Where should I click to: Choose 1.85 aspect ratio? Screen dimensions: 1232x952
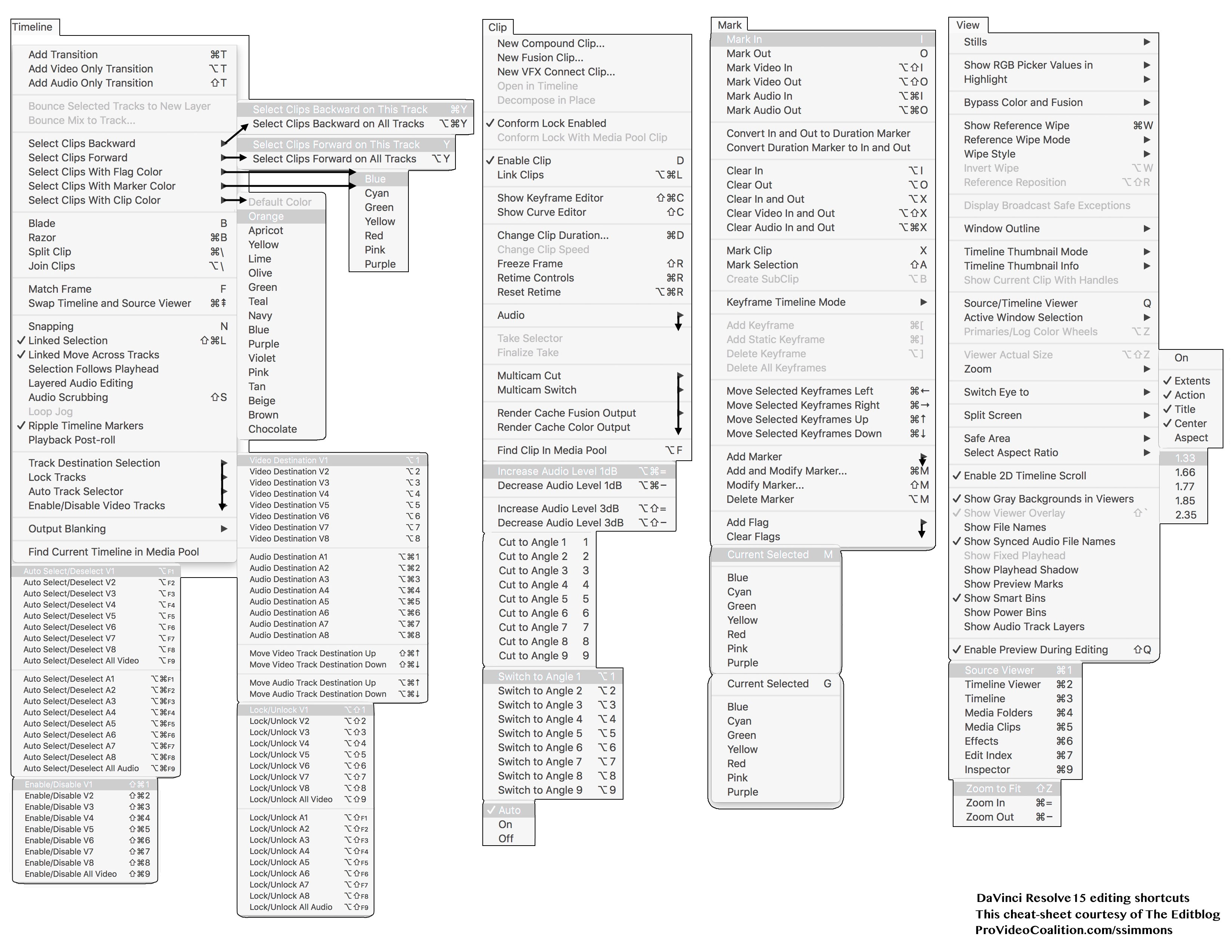coord(1183,500)
